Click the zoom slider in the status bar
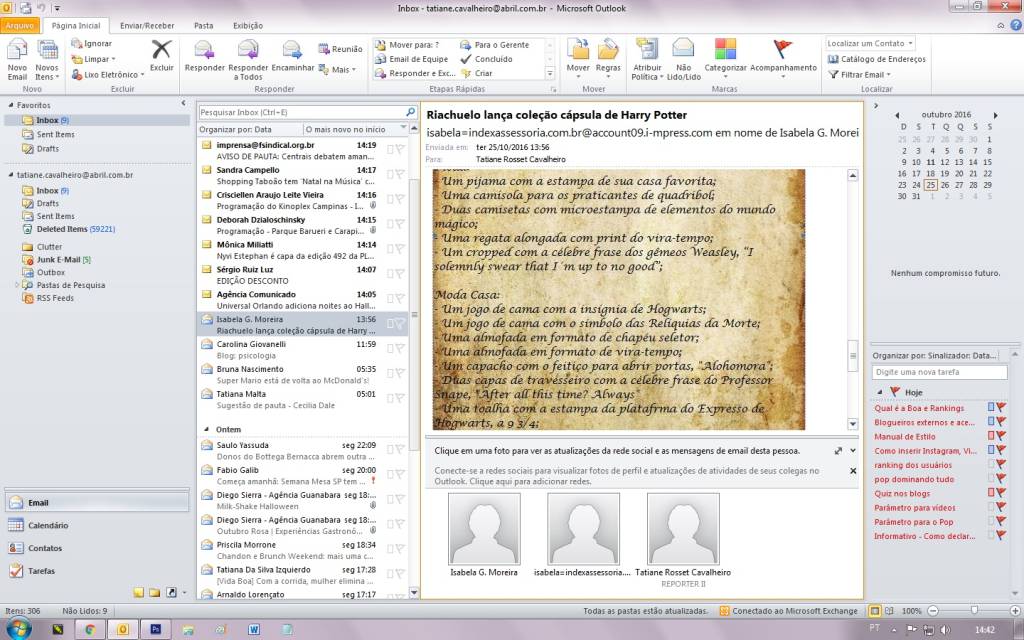Screen dimensions: 1024x640 pyautogui.click(x=975, y=610)
